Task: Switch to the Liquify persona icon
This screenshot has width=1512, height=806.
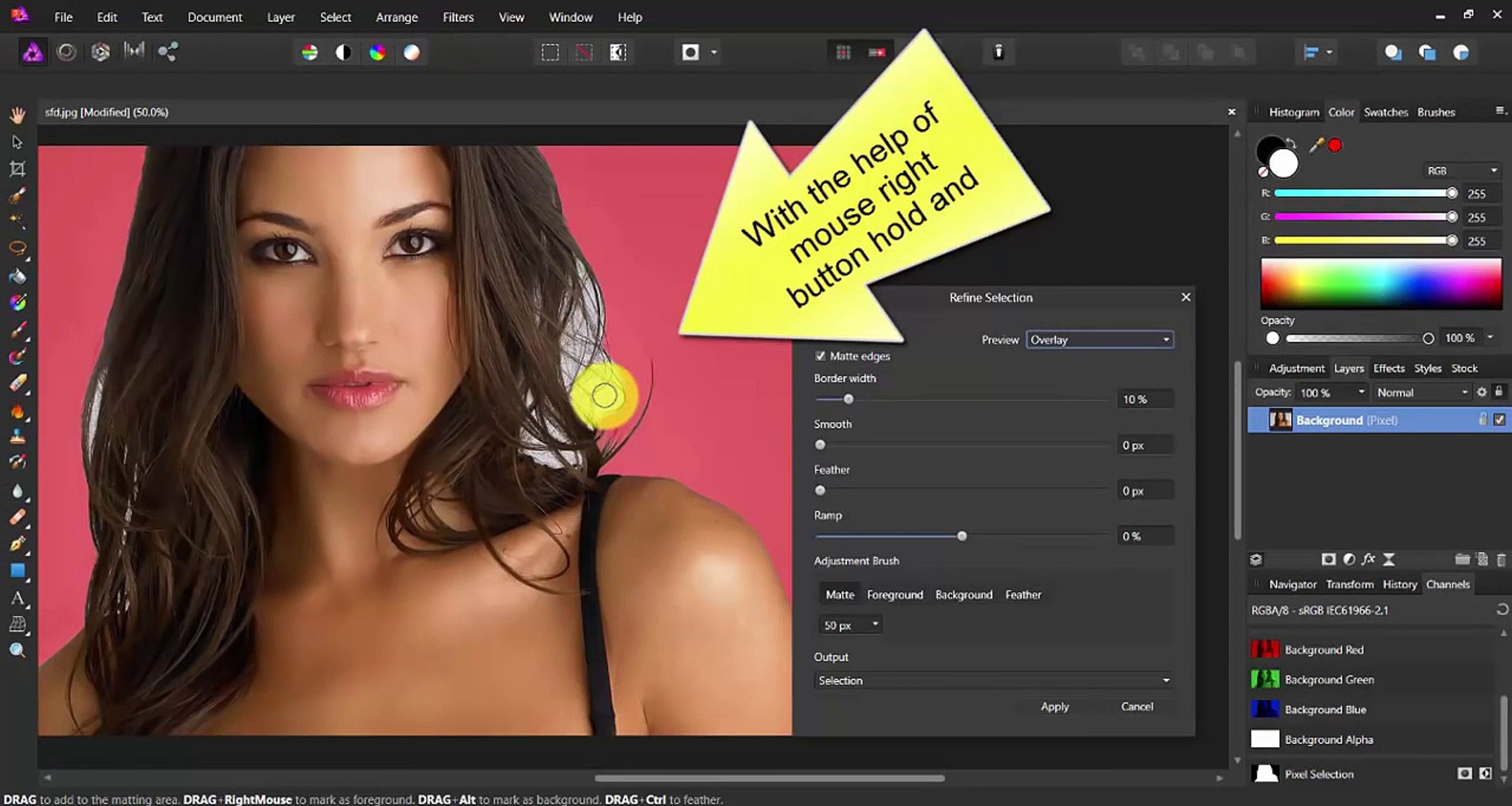Action: pyautogui.click(x=66, y=52)
